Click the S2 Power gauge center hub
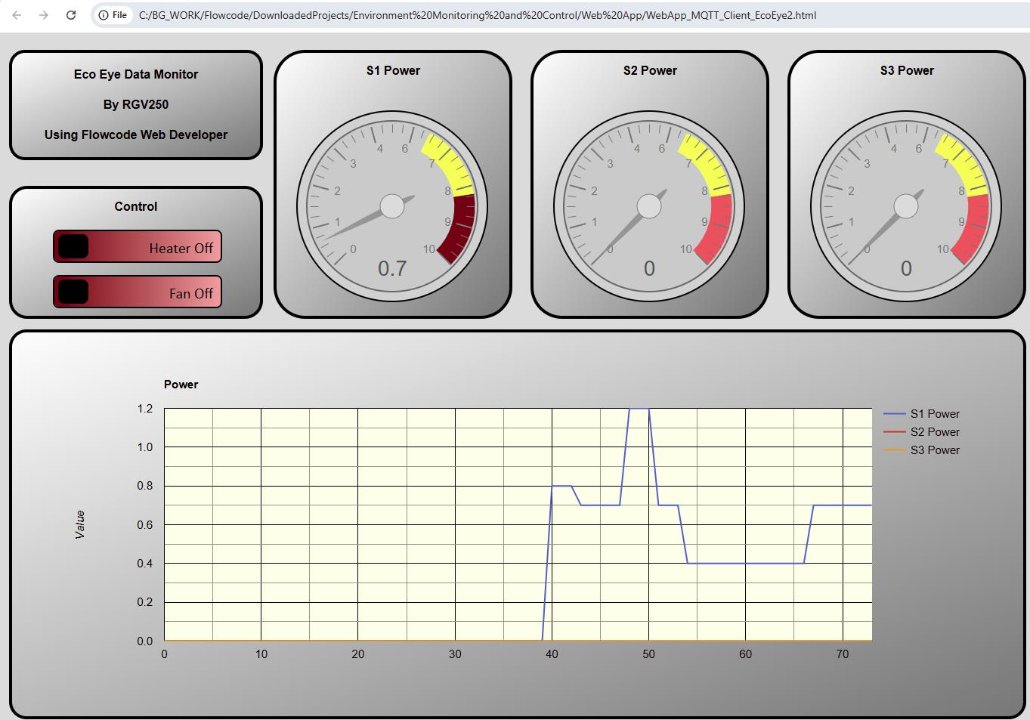1030x720 pixels. (x=649, y=206)
